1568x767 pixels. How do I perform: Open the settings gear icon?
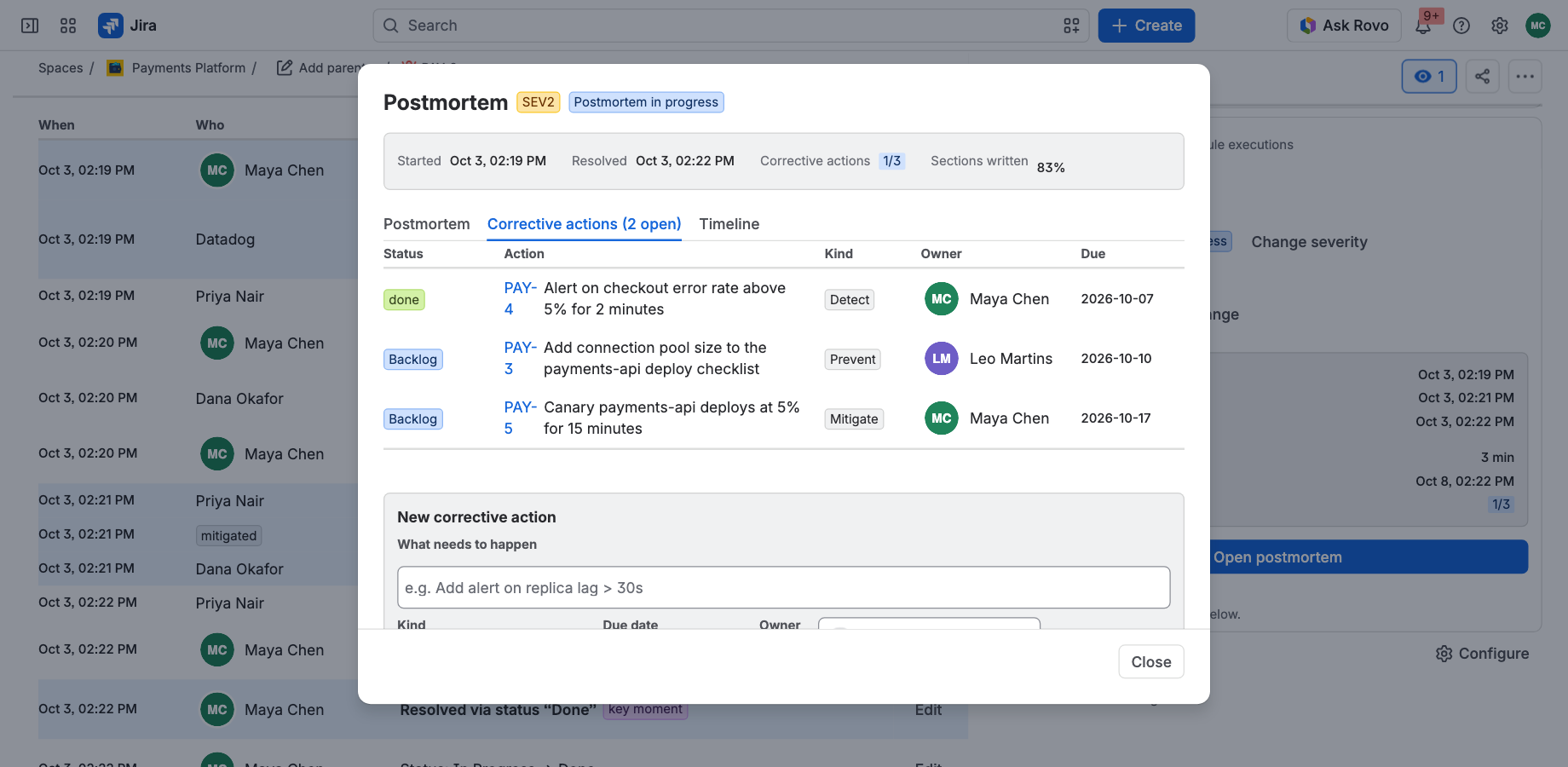point(1500,26)
